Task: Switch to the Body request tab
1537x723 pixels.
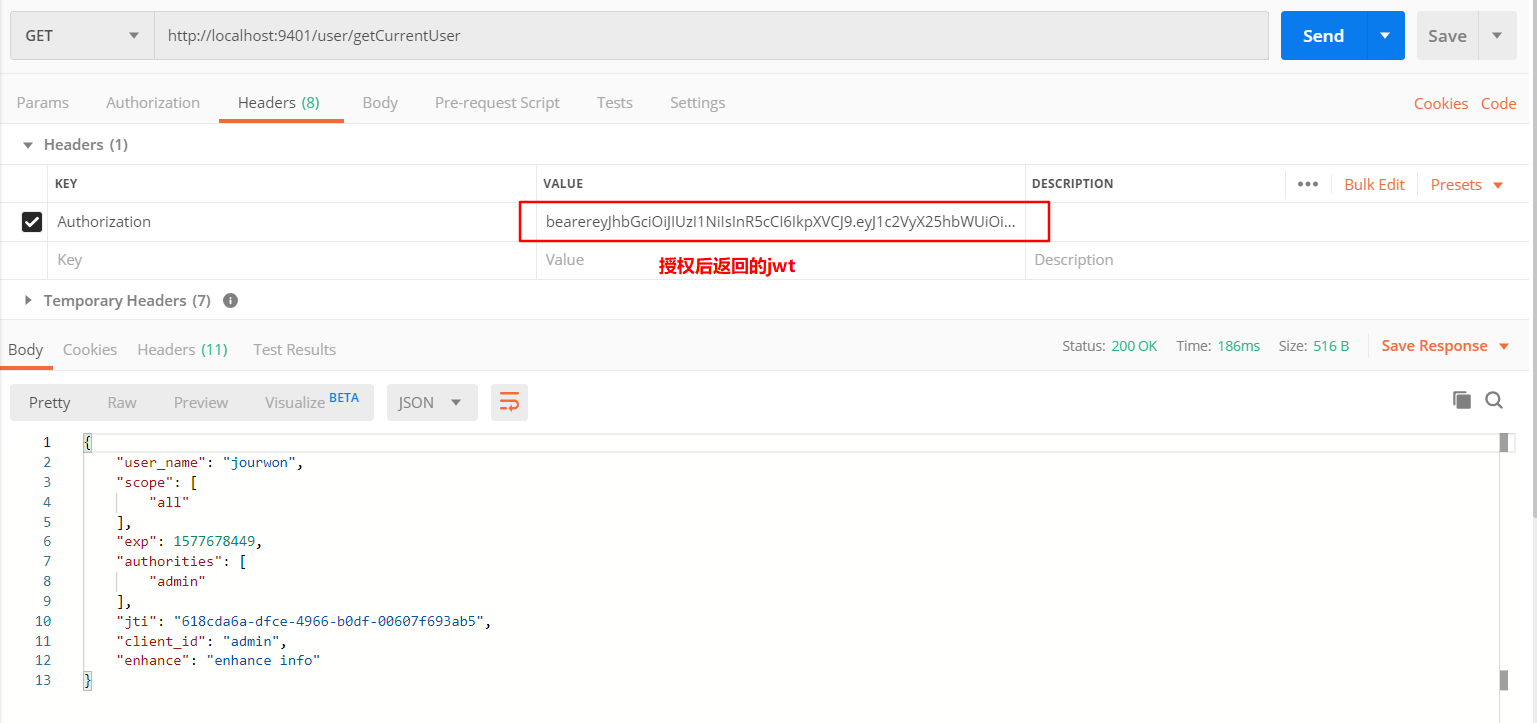Action: (x=380, y=102)
